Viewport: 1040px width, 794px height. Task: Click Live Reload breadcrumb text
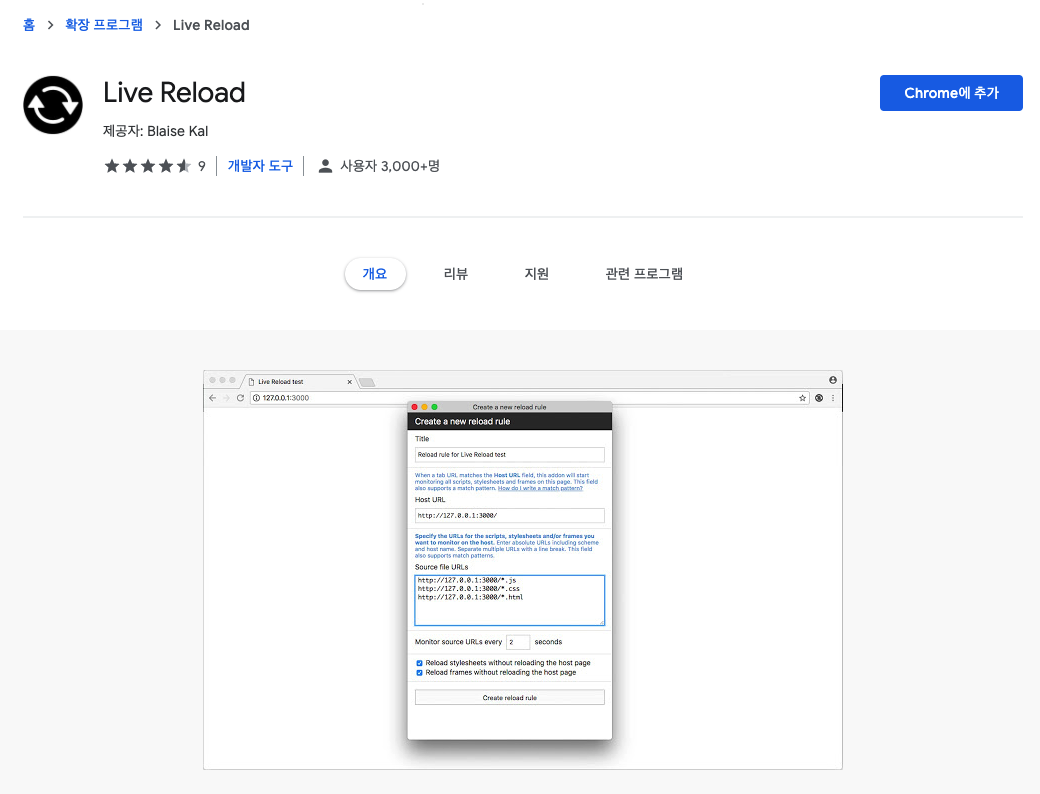[x=211, y=25]
